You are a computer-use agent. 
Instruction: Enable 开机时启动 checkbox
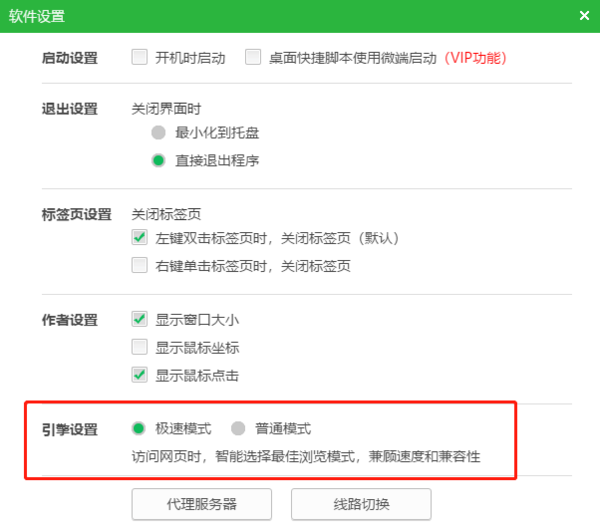140,57
